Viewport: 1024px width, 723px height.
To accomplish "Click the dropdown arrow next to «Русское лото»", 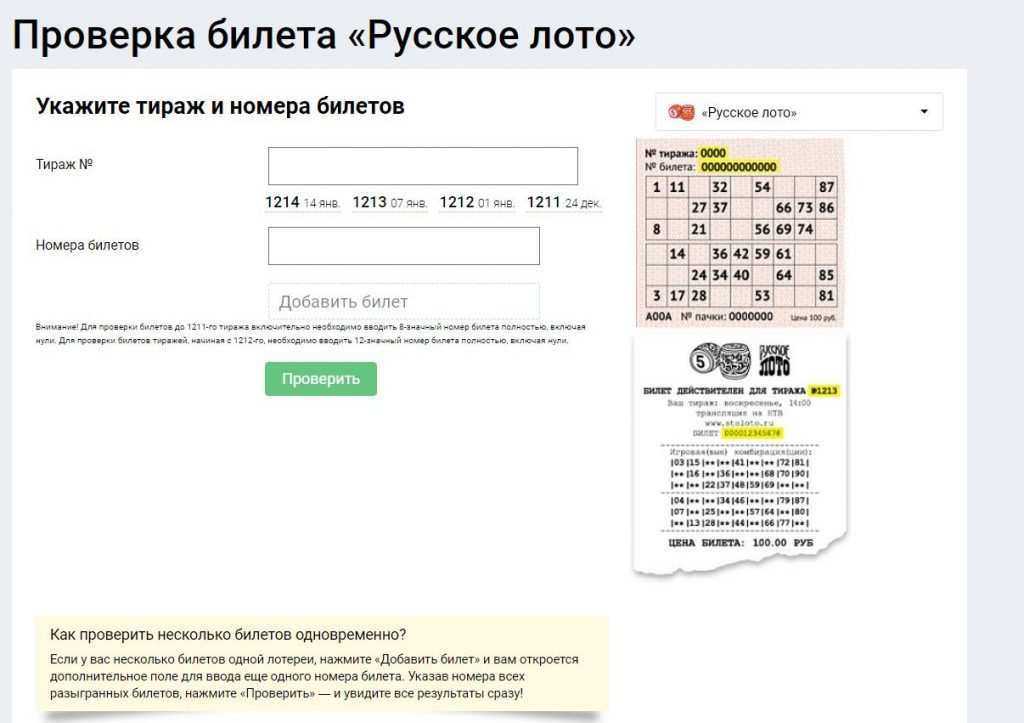I will [924, 112].
